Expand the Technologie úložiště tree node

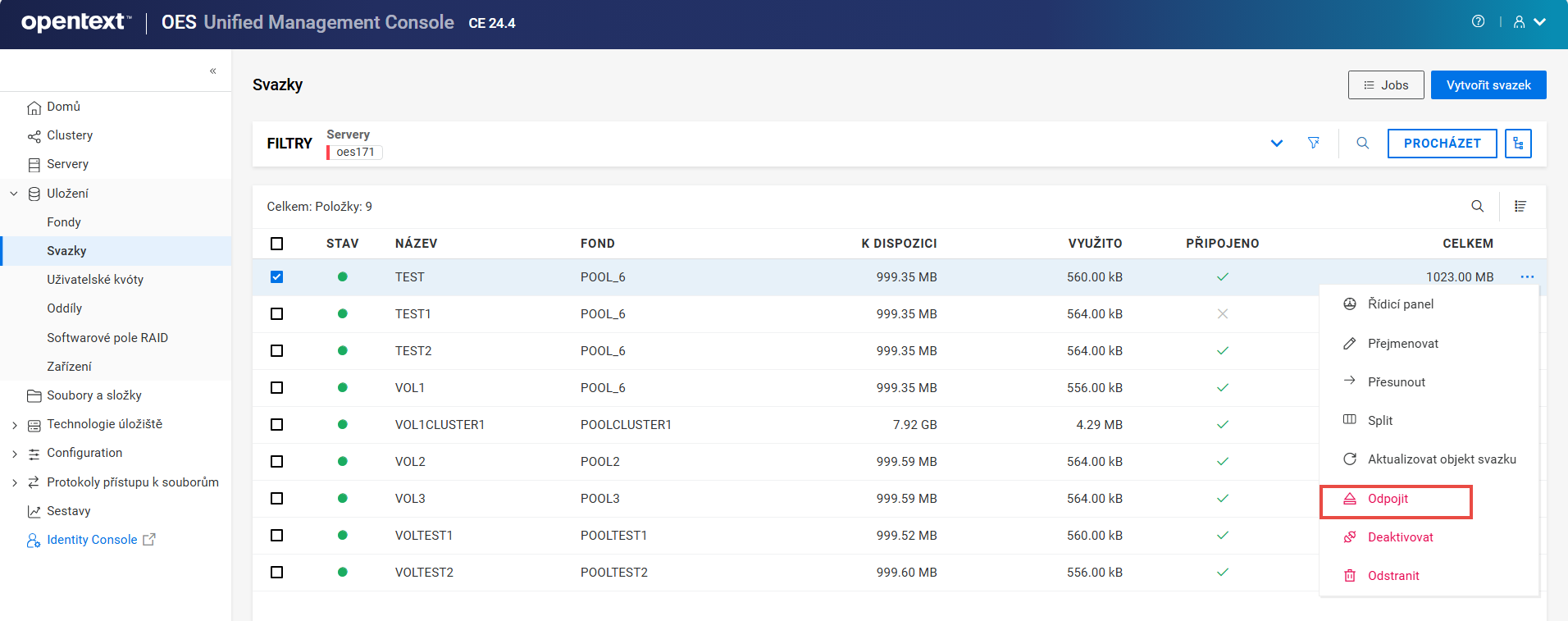click(14, 425)
